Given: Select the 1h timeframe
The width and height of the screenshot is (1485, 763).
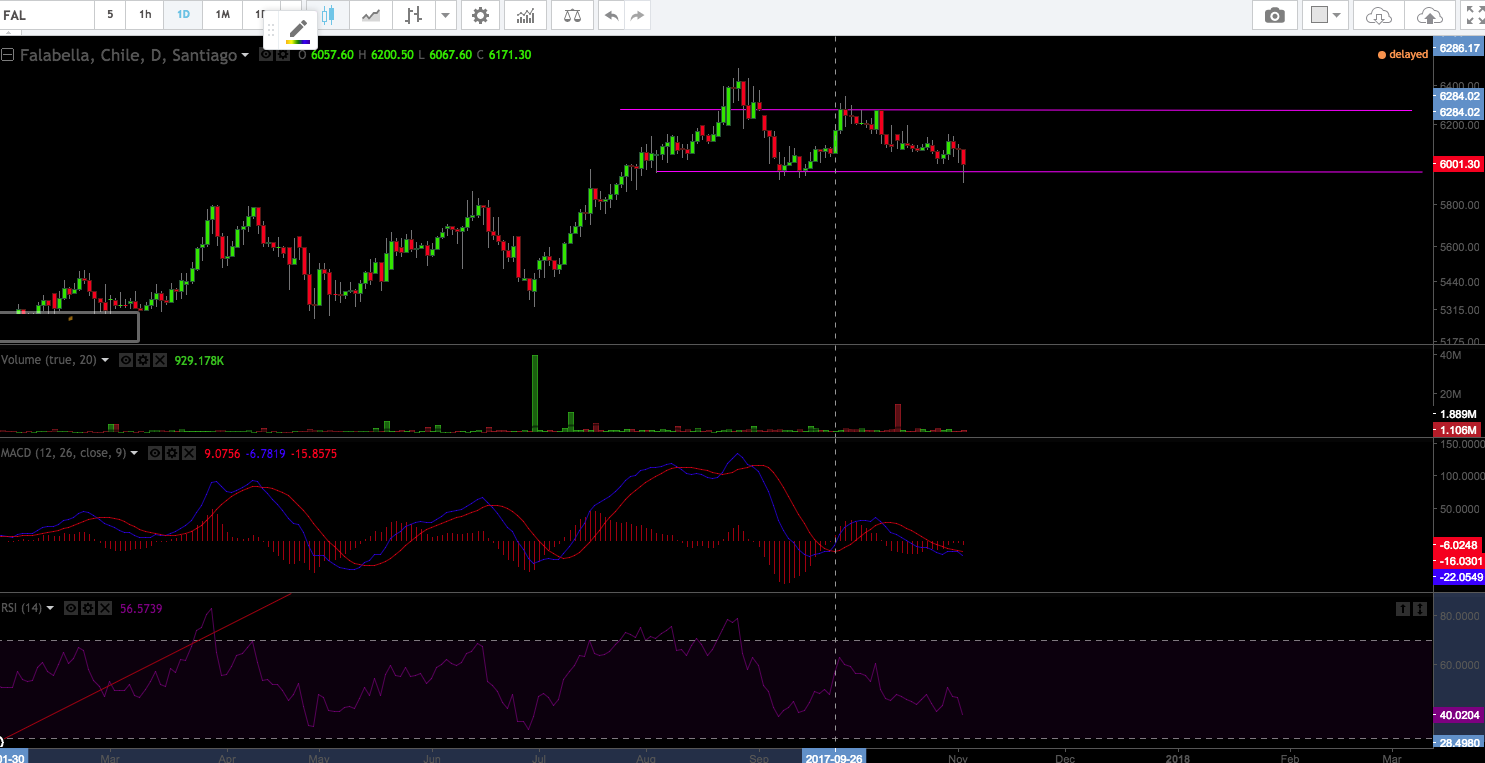Looking at the screenshot, I should (145, 15).
